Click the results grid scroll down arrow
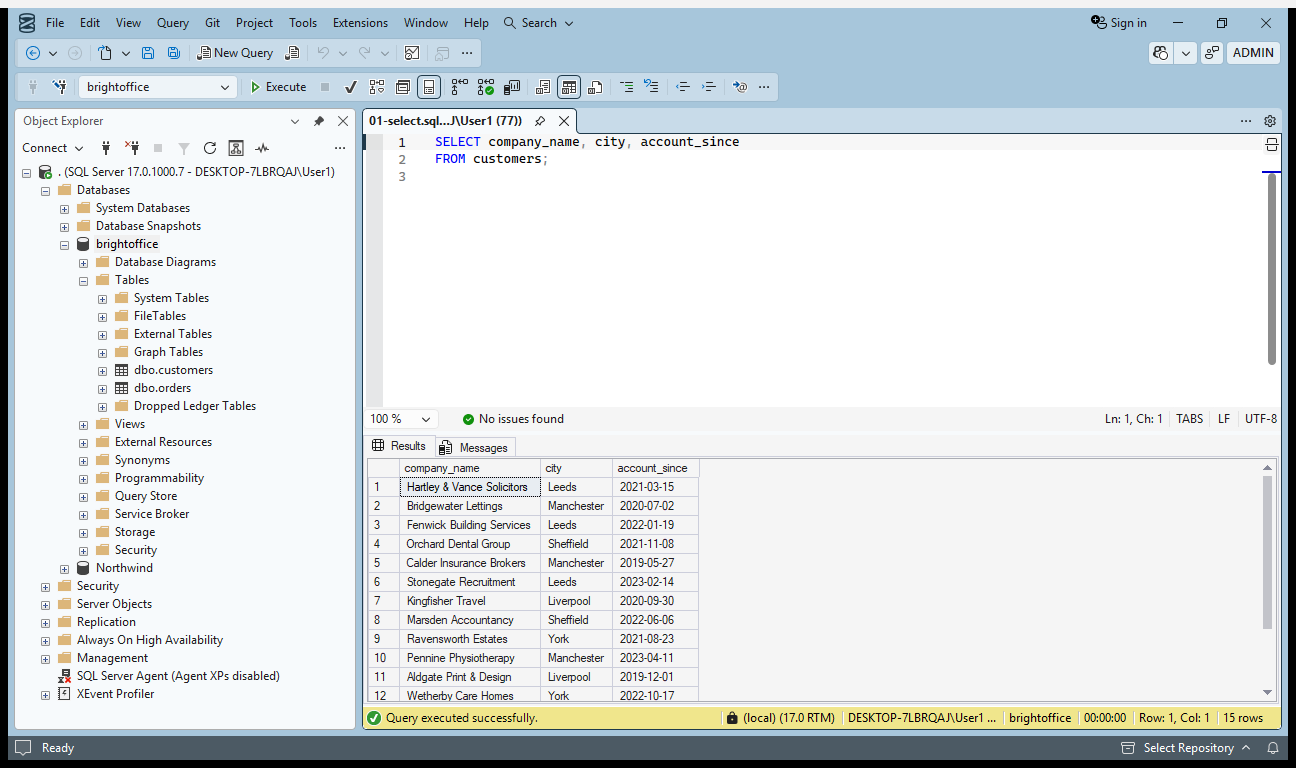Viewport: 1296px width, 768px height. 1268,692
